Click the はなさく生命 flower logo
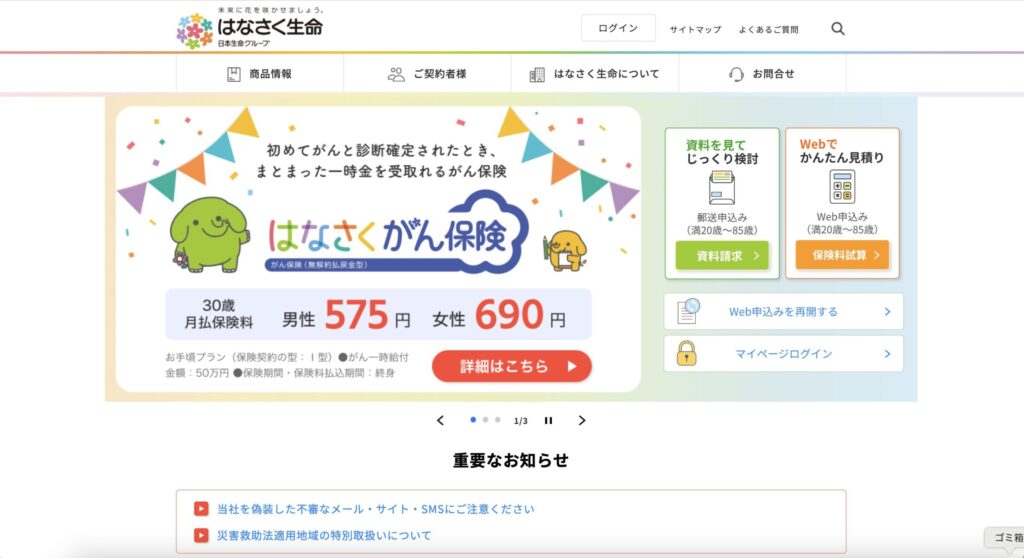This screenshot has height=558, width=1024. [x=195, y=31]
